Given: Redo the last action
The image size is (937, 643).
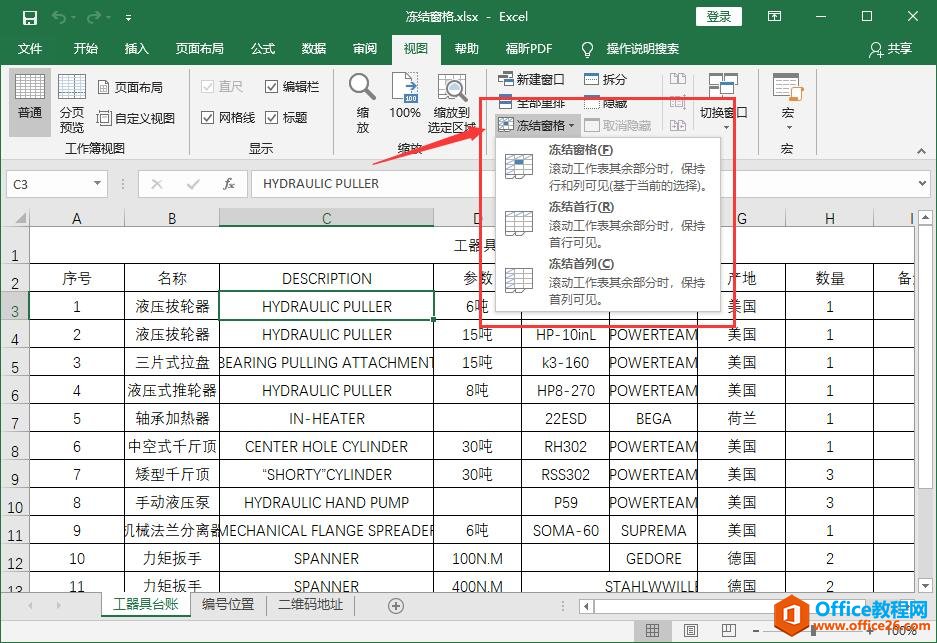Looking at the screenshot, I should click(94, 17).
